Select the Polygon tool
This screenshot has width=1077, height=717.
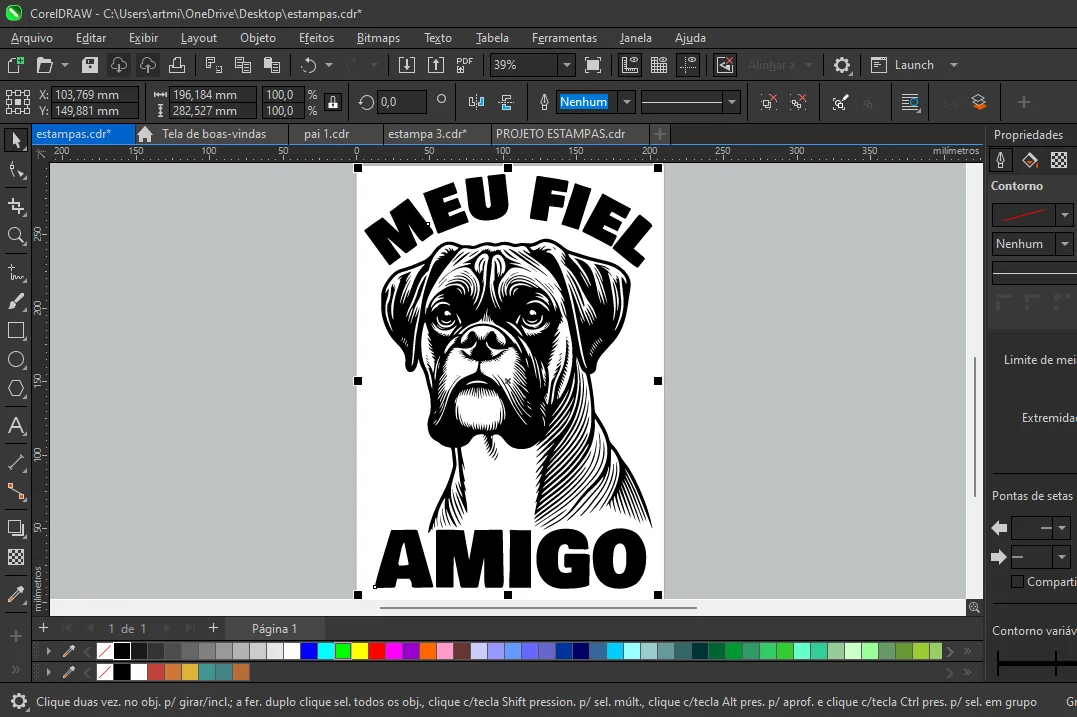[16, 389]
